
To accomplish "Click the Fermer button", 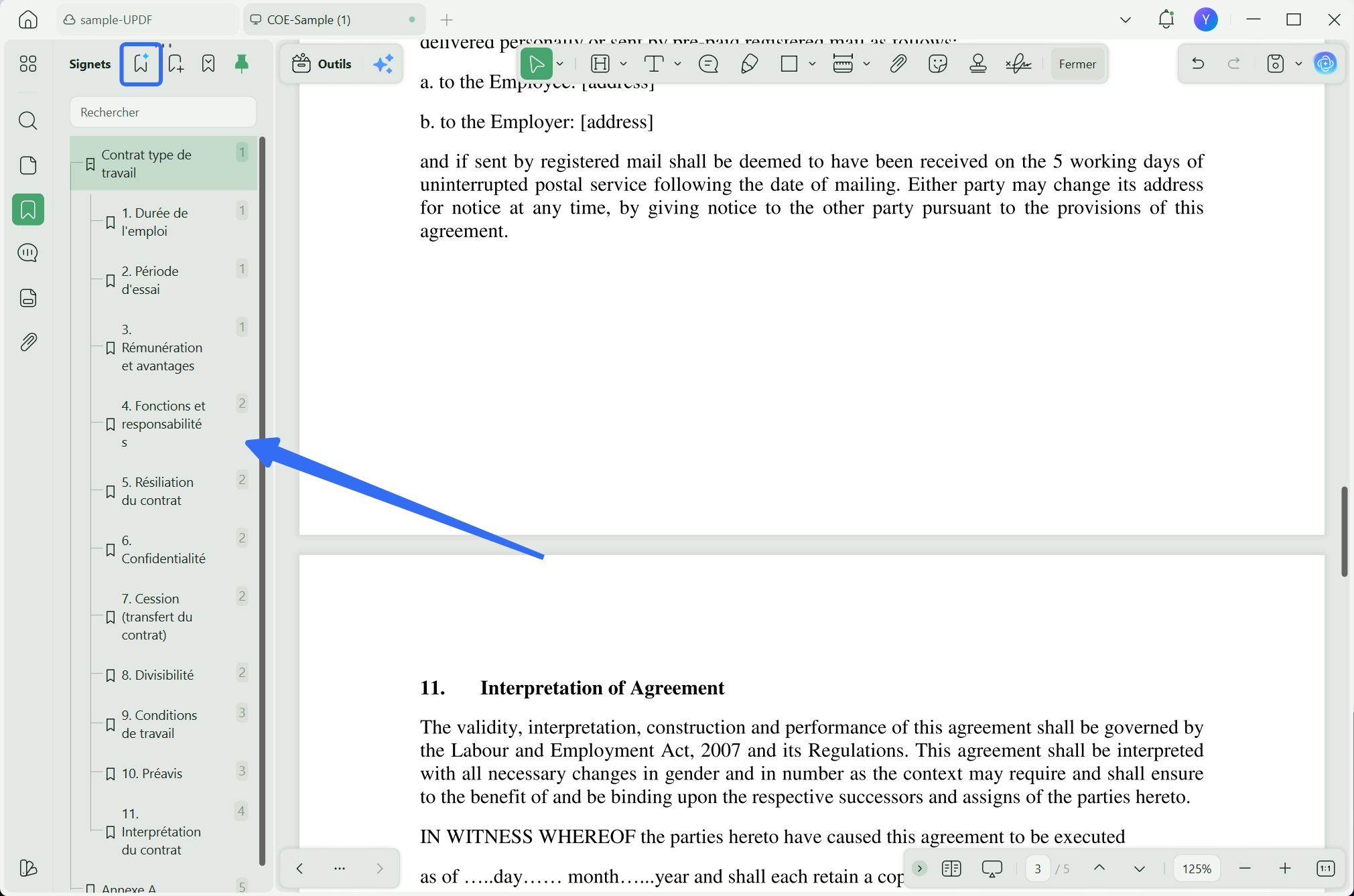I will point(1077,64).
